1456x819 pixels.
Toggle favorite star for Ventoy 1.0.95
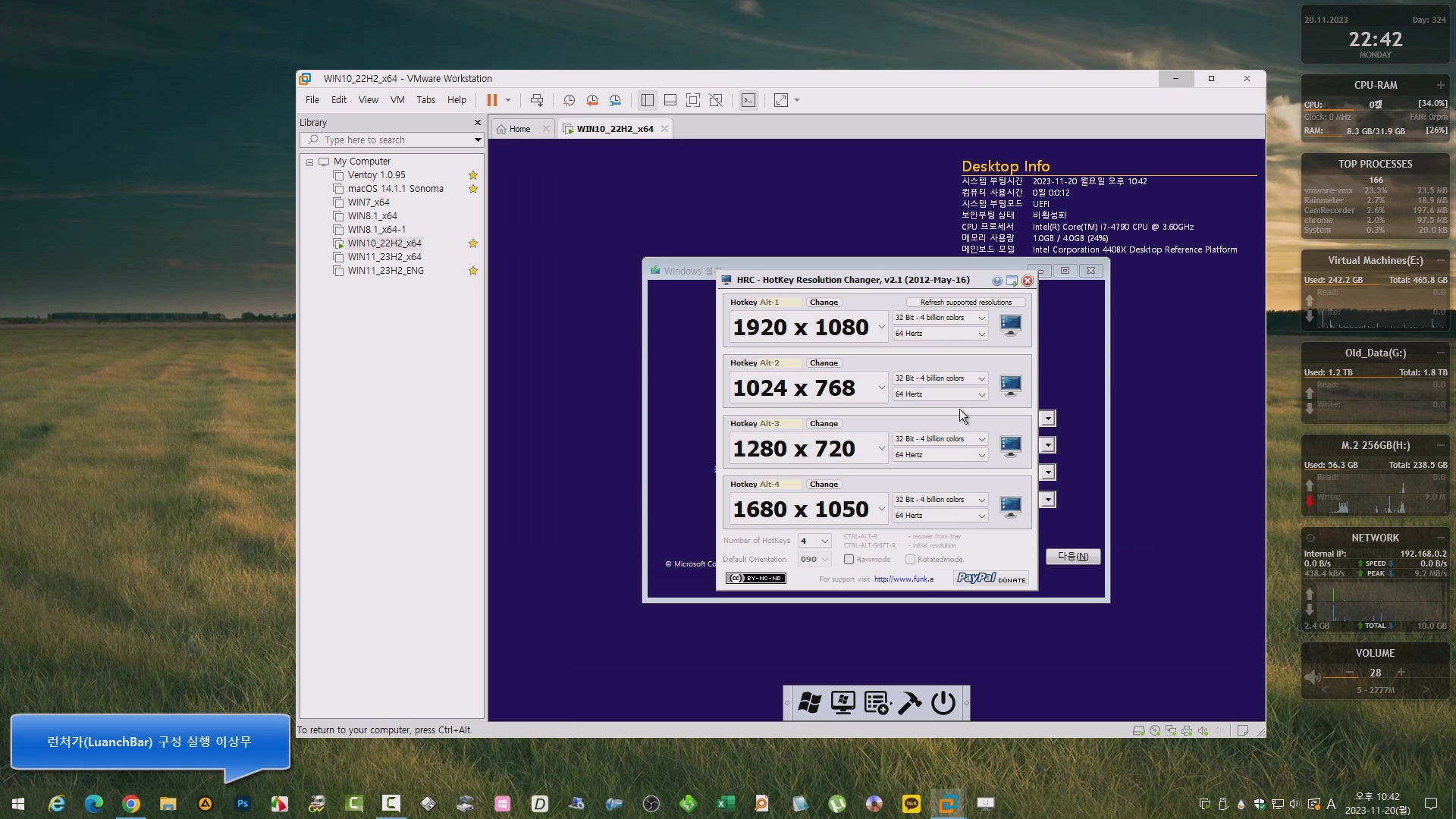point(473,175)
